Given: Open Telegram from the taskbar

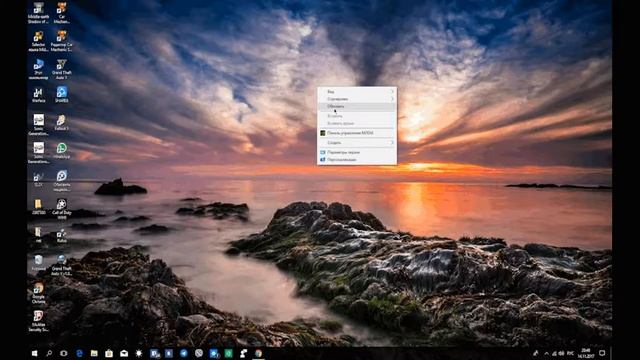Looking at the screenshot, I should pyautogui.click(x=184, y=353).
